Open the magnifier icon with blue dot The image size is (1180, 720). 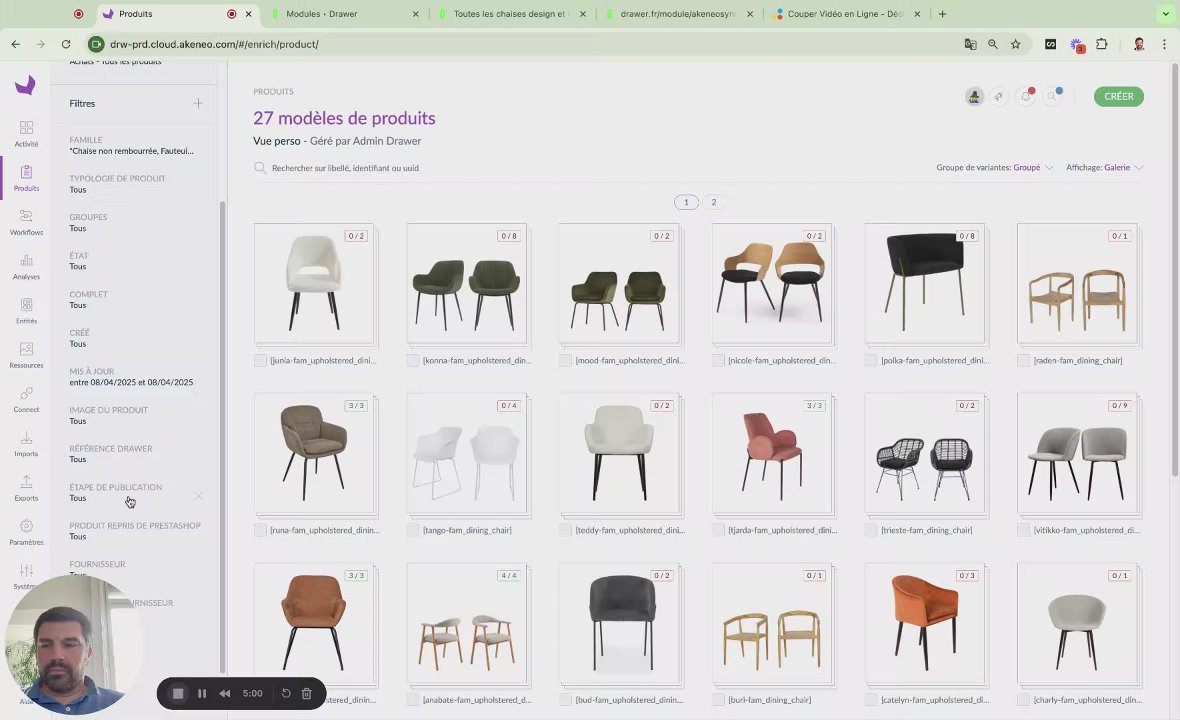(x=1052, y=96)
